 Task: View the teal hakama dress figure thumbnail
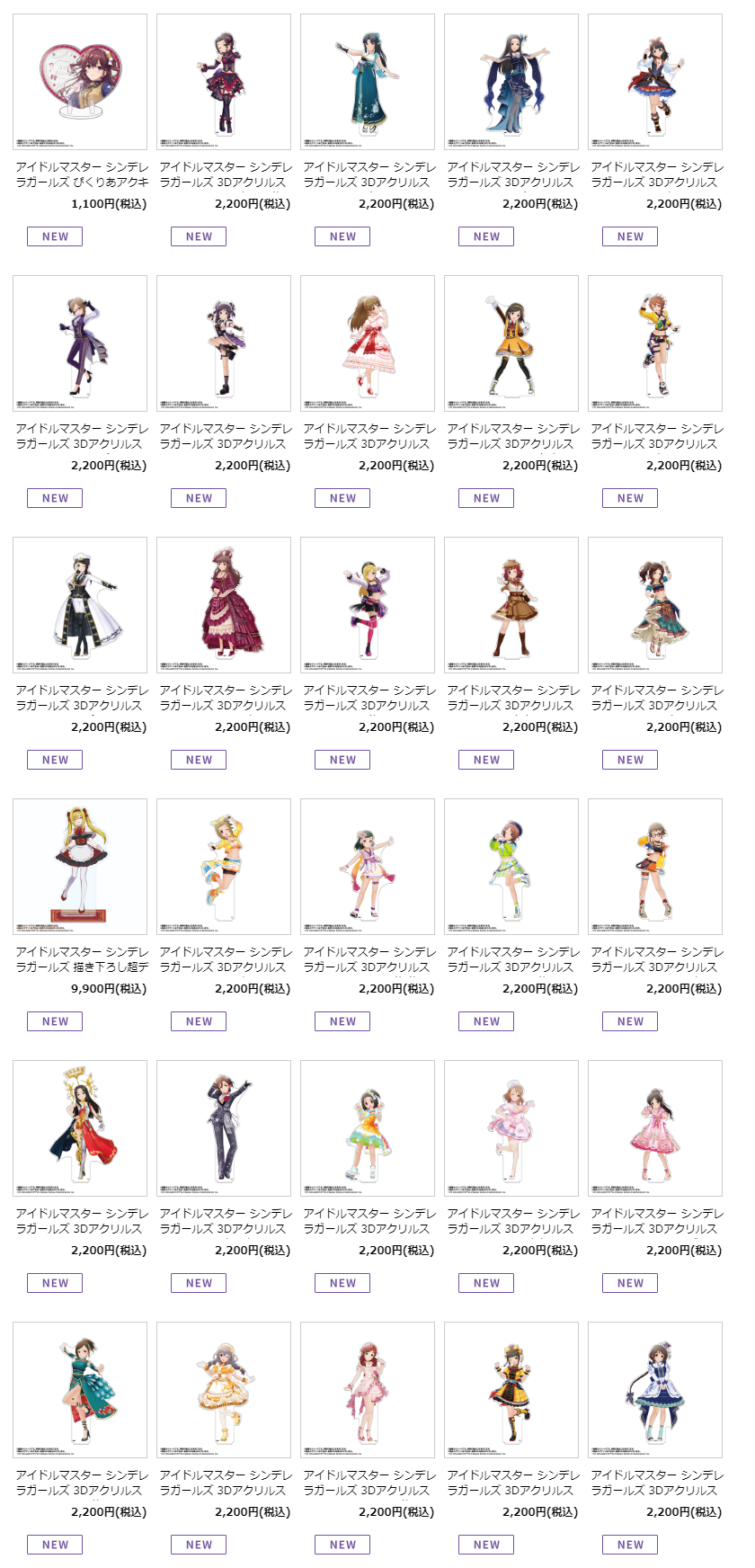point(368,82)
